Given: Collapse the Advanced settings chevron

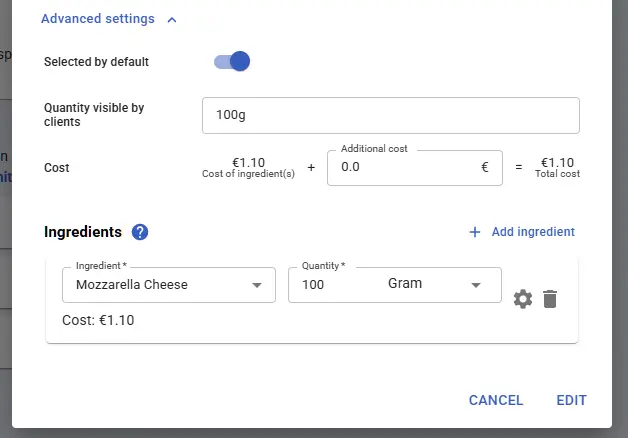Looking at the screenshot, I should (x=172, y=19).
